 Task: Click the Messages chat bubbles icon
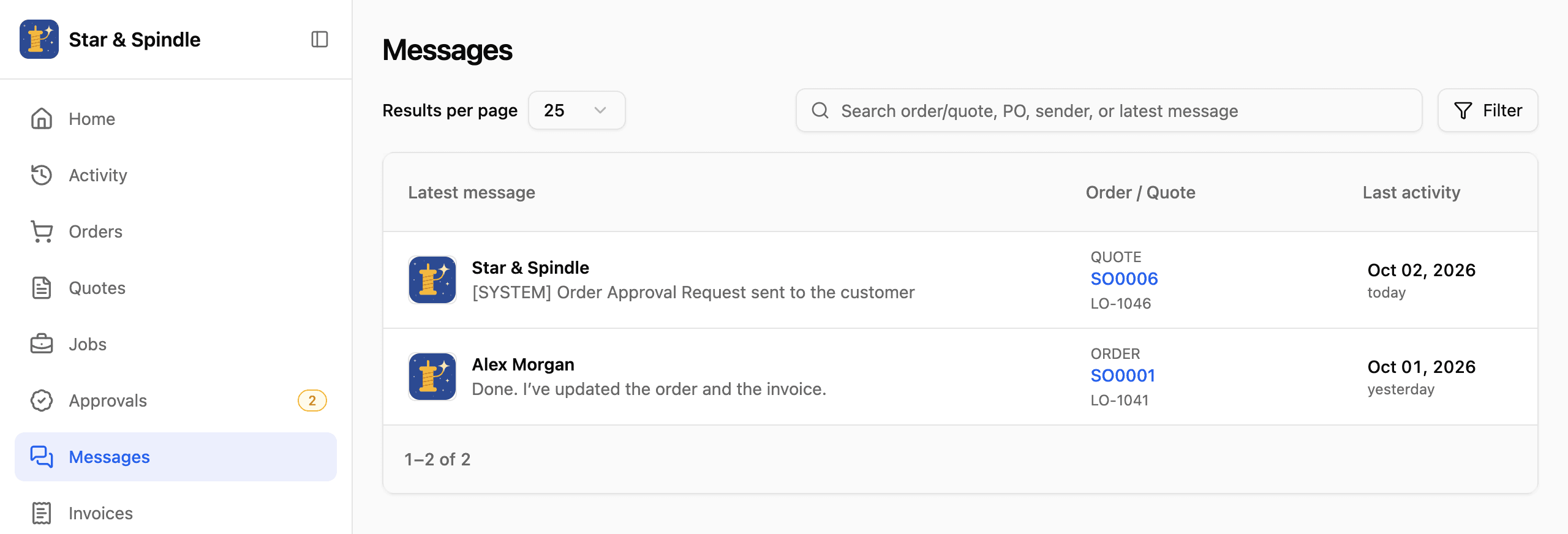pyautogui.click(x=42, y=457)
